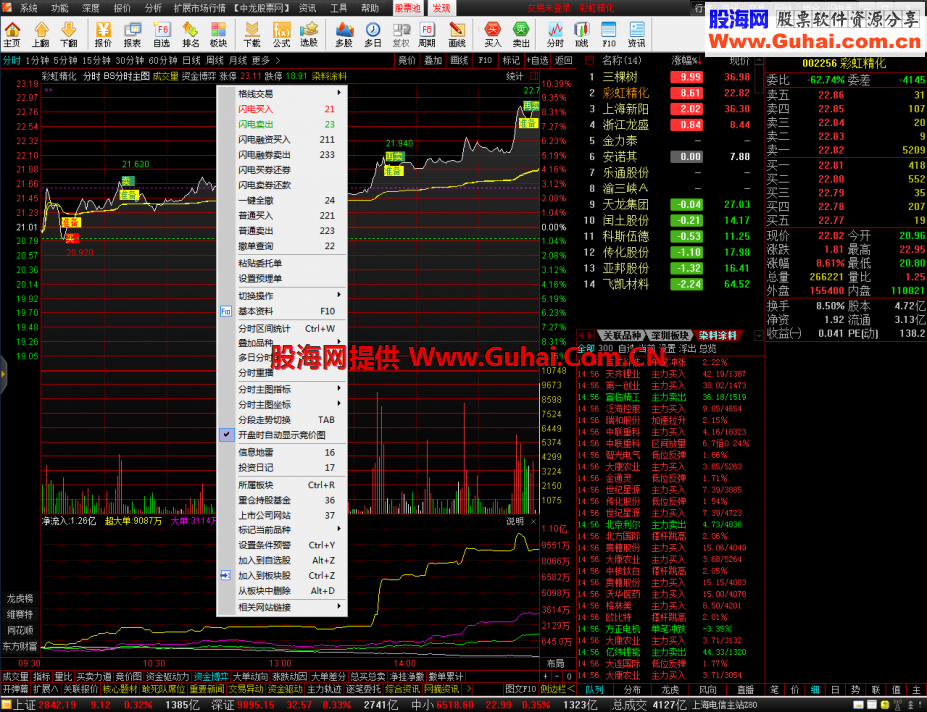Open the 公式 formula icon
Image resolution: width=927 pixels, height=712 pixels.
(x=281, y=34)
